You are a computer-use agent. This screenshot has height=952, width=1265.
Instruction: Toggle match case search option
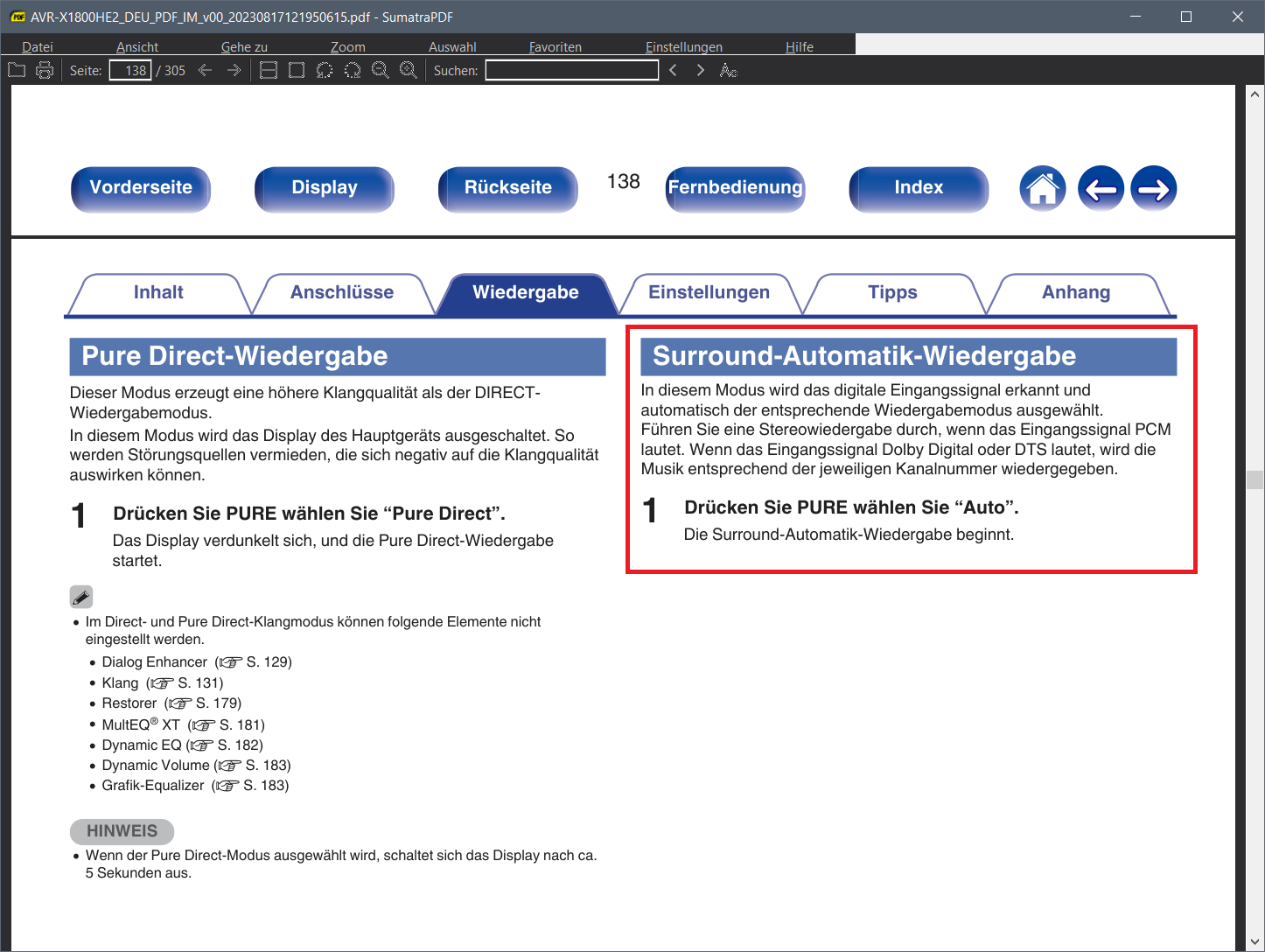point(729,70)
